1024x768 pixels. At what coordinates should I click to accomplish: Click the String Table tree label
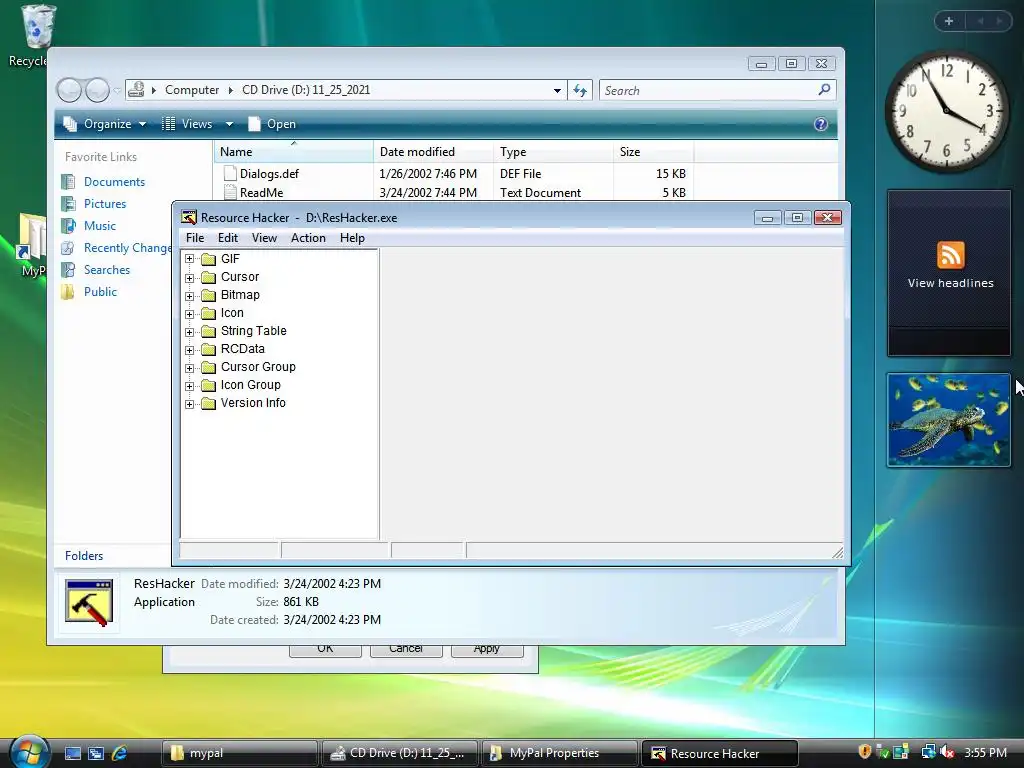tap(253, 330)
